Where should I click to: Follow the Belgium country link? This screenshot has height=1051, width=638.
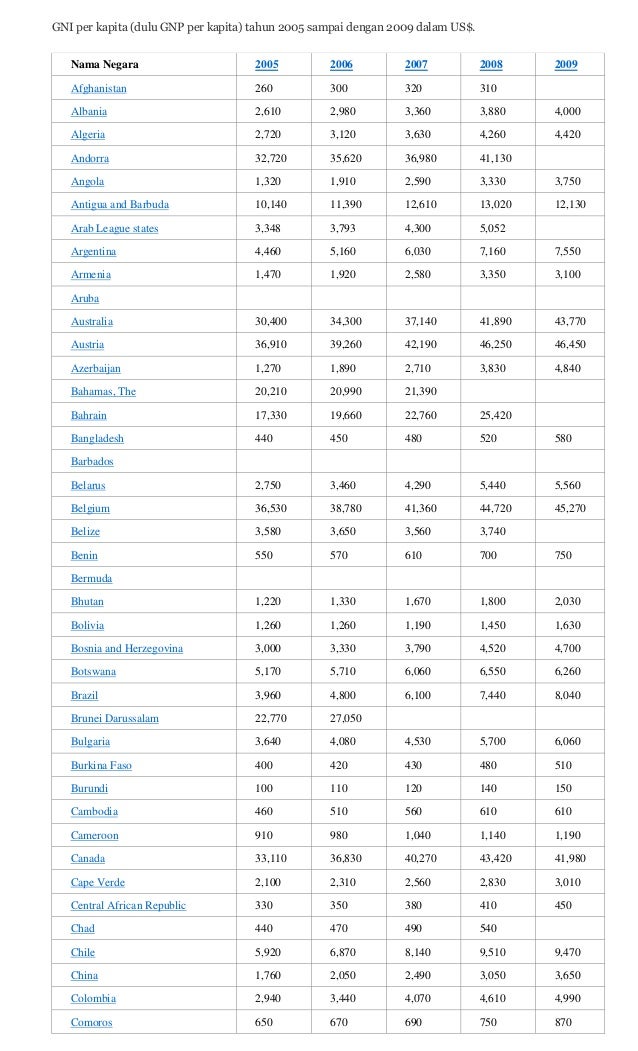90,509
